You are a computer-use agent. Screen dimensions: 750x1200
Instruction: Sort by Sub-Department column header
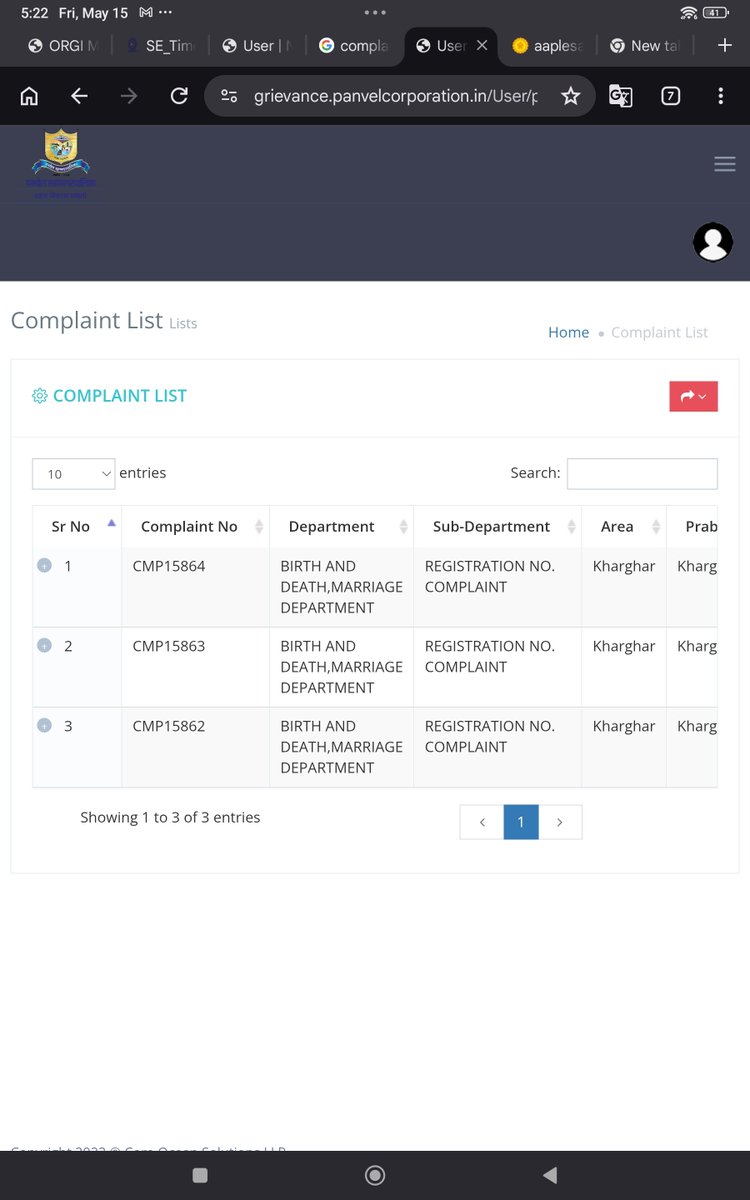click(x=497, y=526)
